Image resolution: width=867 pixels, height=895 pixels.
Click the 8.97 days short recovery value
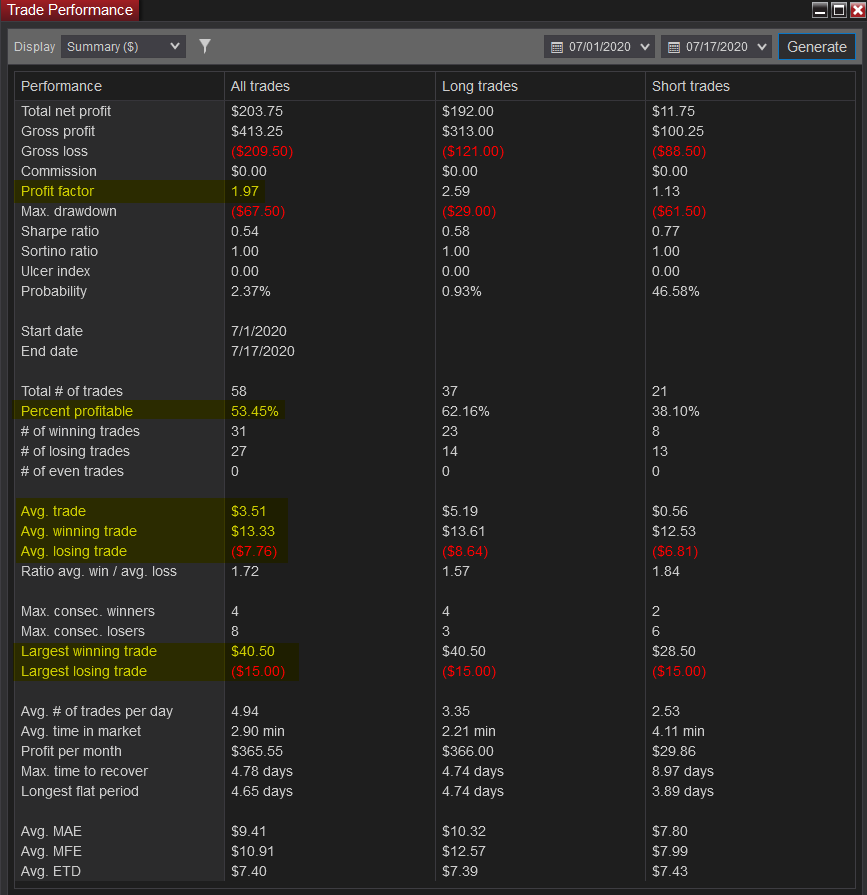click(683, 771)
